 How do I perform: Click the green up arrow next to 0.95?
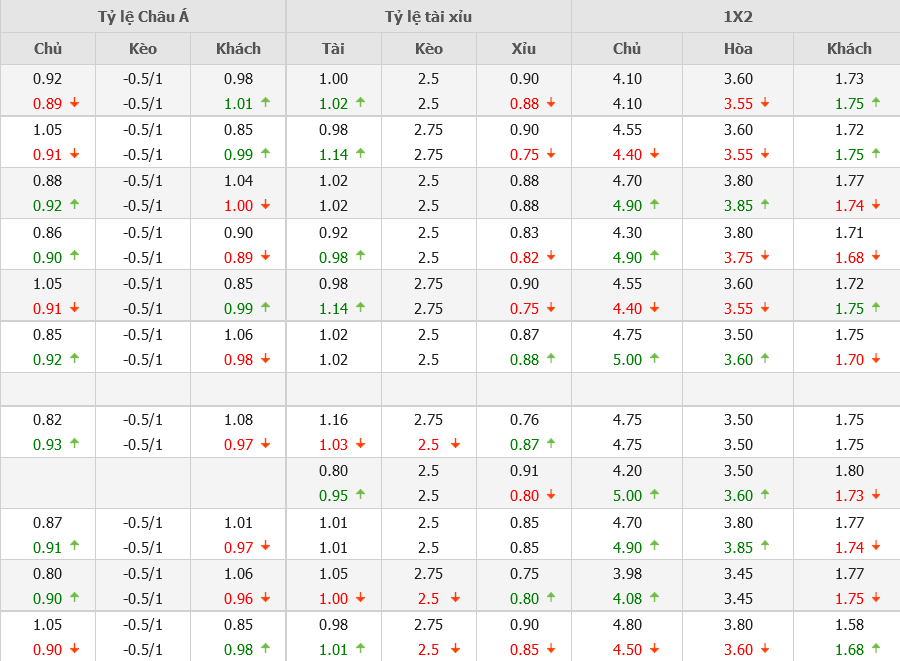[361, 494]
